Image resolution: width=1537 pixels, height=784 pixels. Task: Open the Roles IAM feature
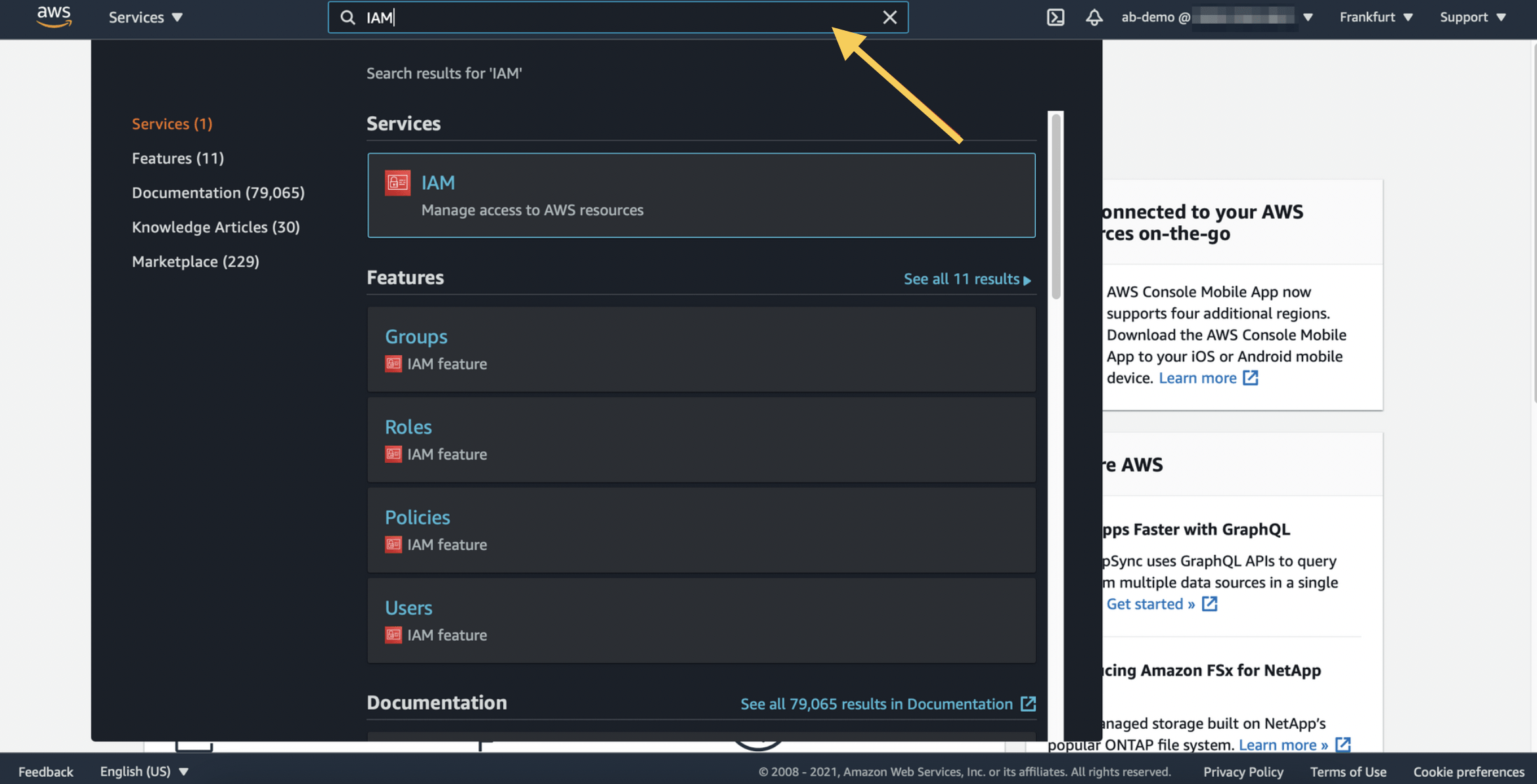pyautogui.click(x=408, y=427)
